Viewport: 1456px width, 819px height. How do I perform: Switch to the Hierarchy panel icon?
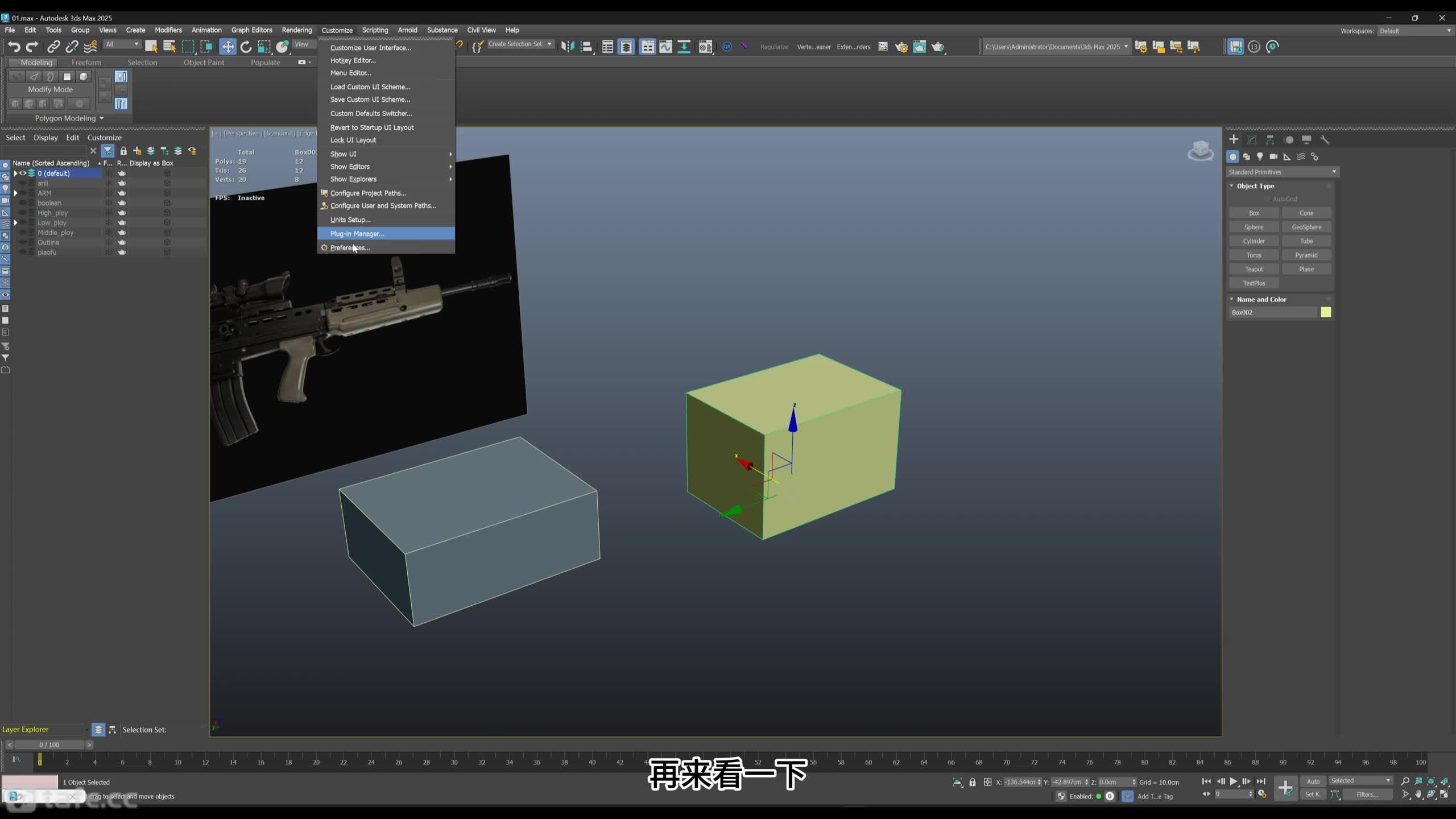1270,139
